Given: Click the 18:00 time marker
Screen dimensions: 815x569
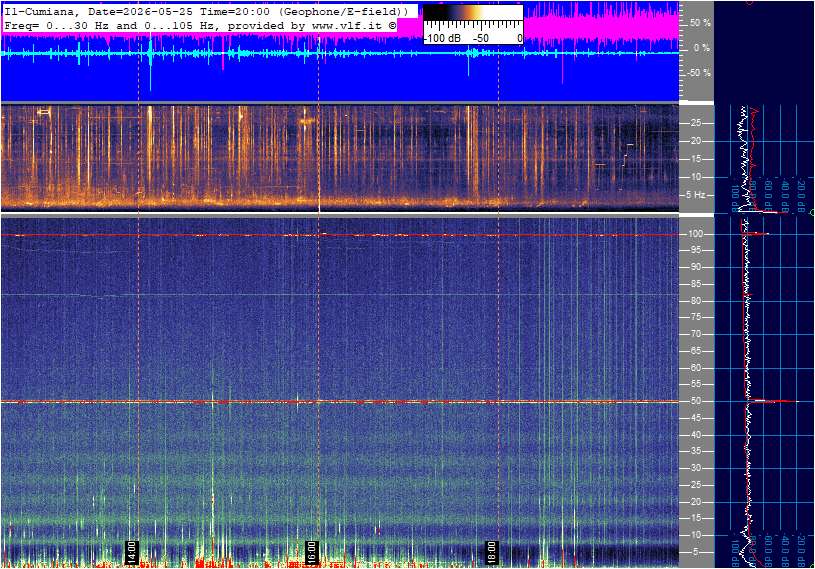Looking at the screenshot, I should click(491, 552).
